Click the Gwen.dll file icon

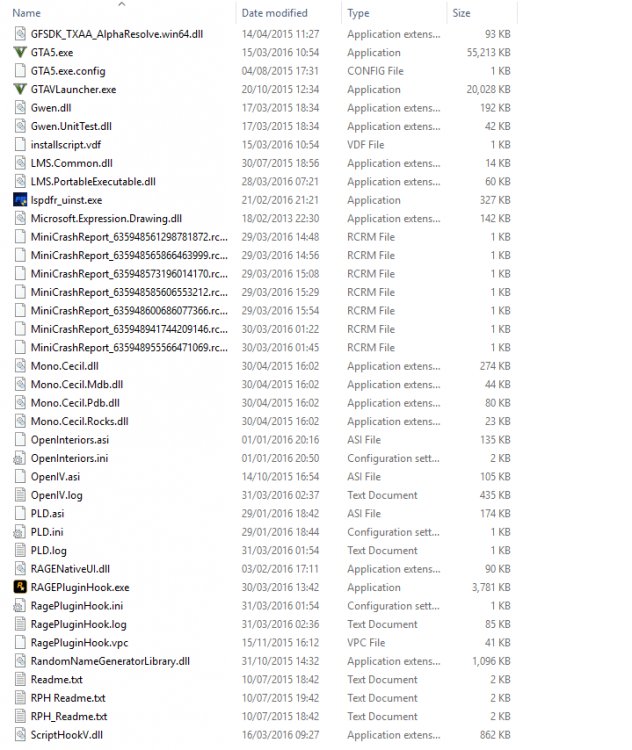[20, 107]
